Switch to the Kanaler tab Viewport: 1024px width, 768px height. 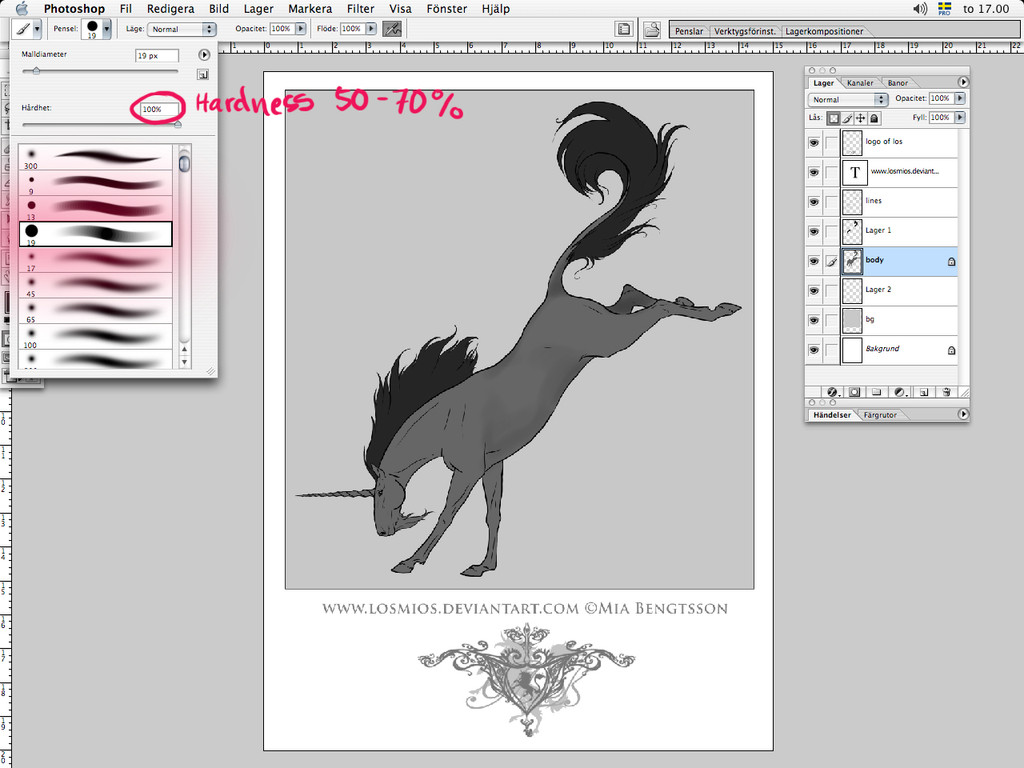tap(860, 83)
